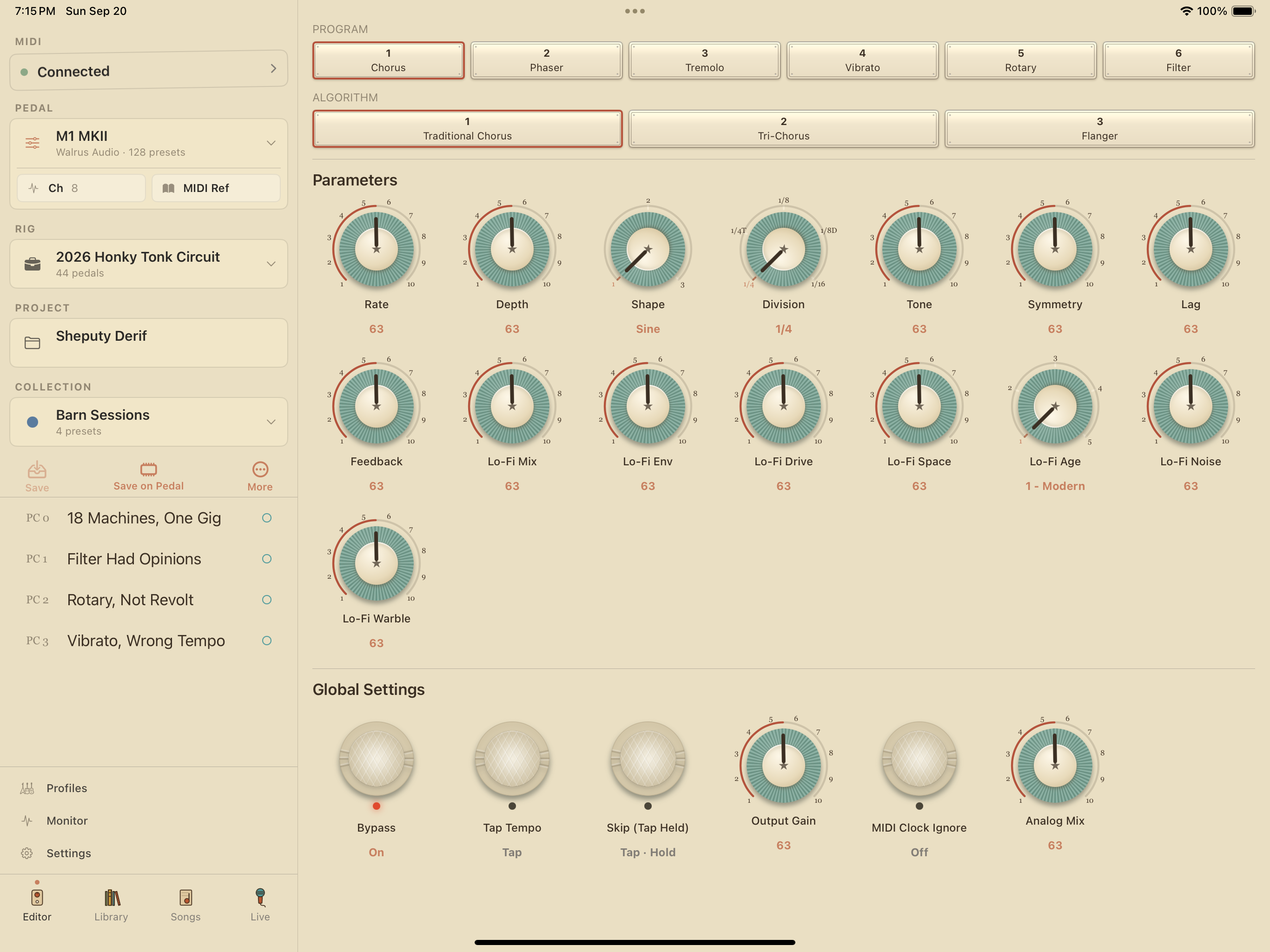Click the Shape knob
Viewport: 1270px width, 952px height.
tap(648, 249)
